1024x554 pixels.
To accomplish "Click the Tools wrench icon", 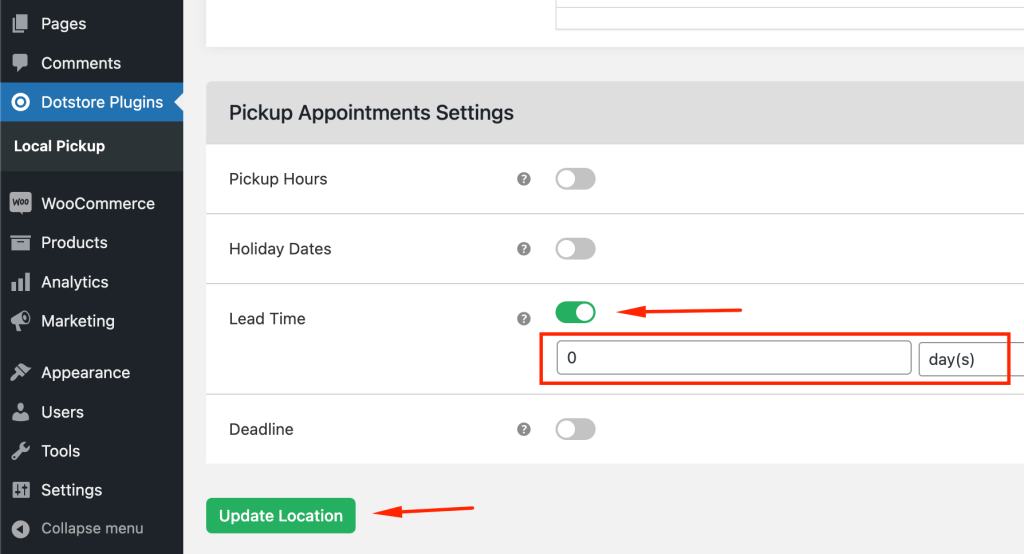I will pyautogui.click(x=20, y=451).
